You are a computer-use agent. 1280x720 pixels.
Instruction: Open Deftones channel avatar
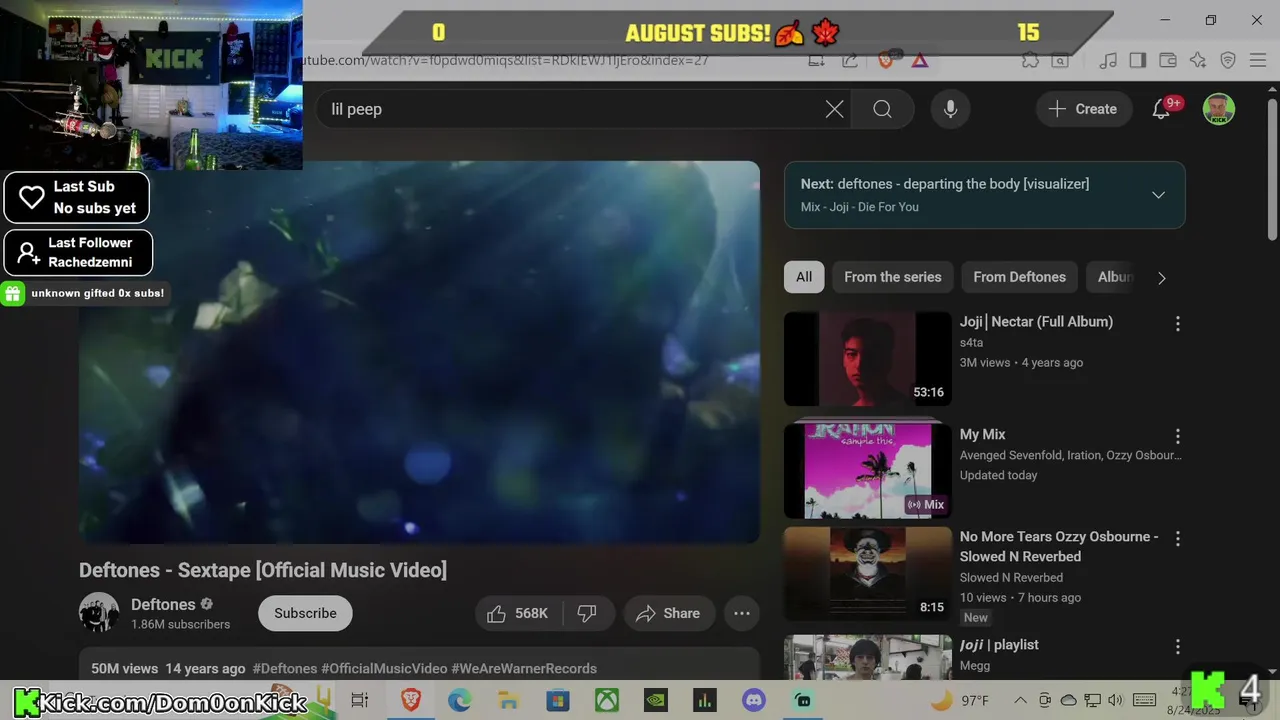[x=99, y=612]
